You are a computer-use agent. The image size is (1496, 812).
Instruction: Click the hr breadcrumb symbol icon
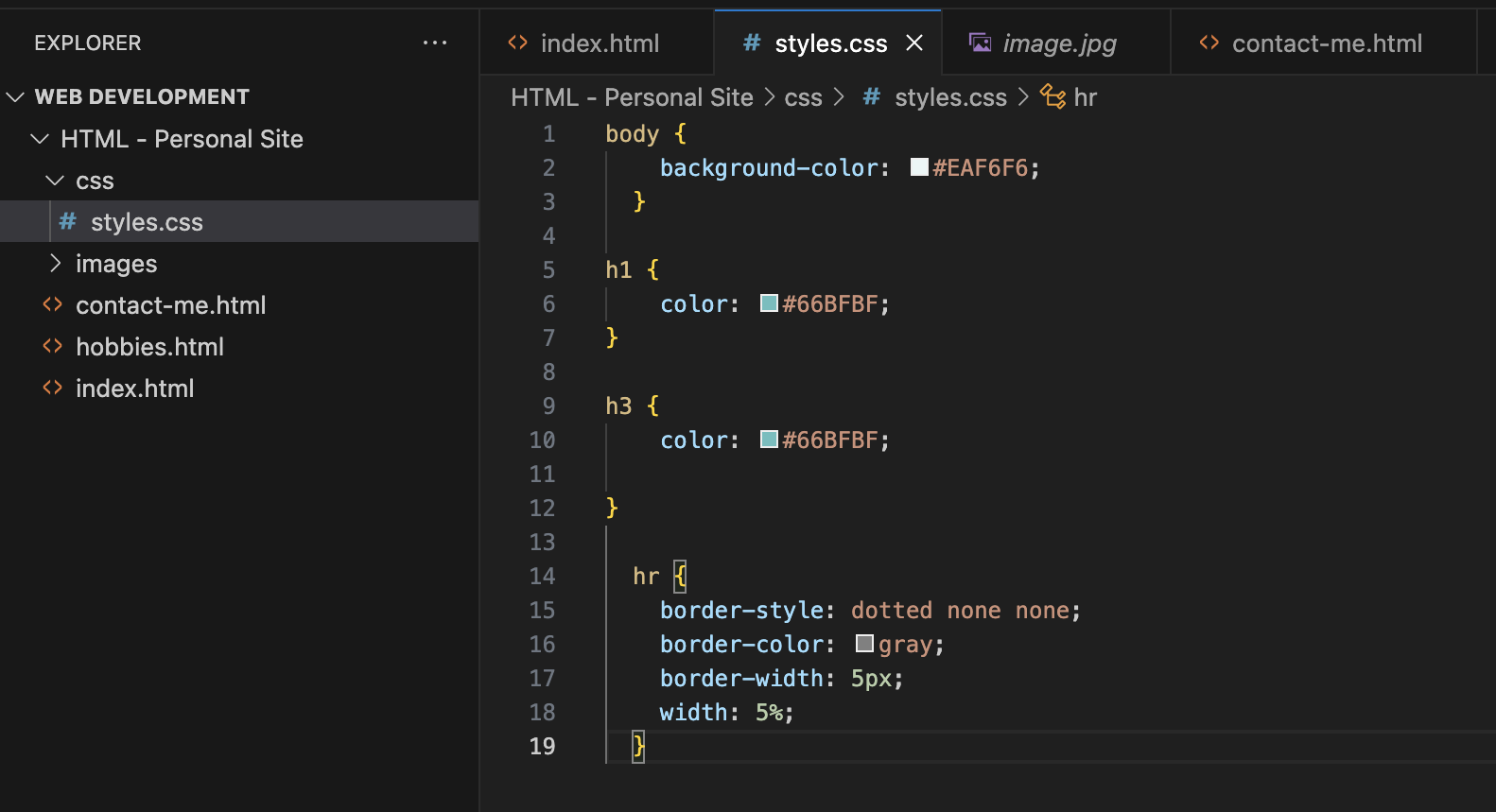pos(1052,96)
